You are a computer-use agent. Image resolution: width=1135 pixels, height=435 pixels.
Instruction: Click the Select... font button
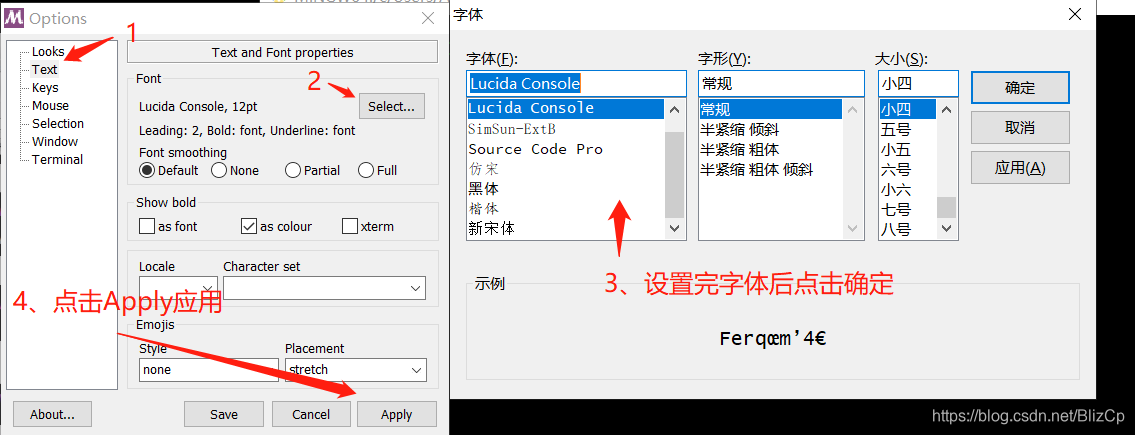[x=391, y=106]
